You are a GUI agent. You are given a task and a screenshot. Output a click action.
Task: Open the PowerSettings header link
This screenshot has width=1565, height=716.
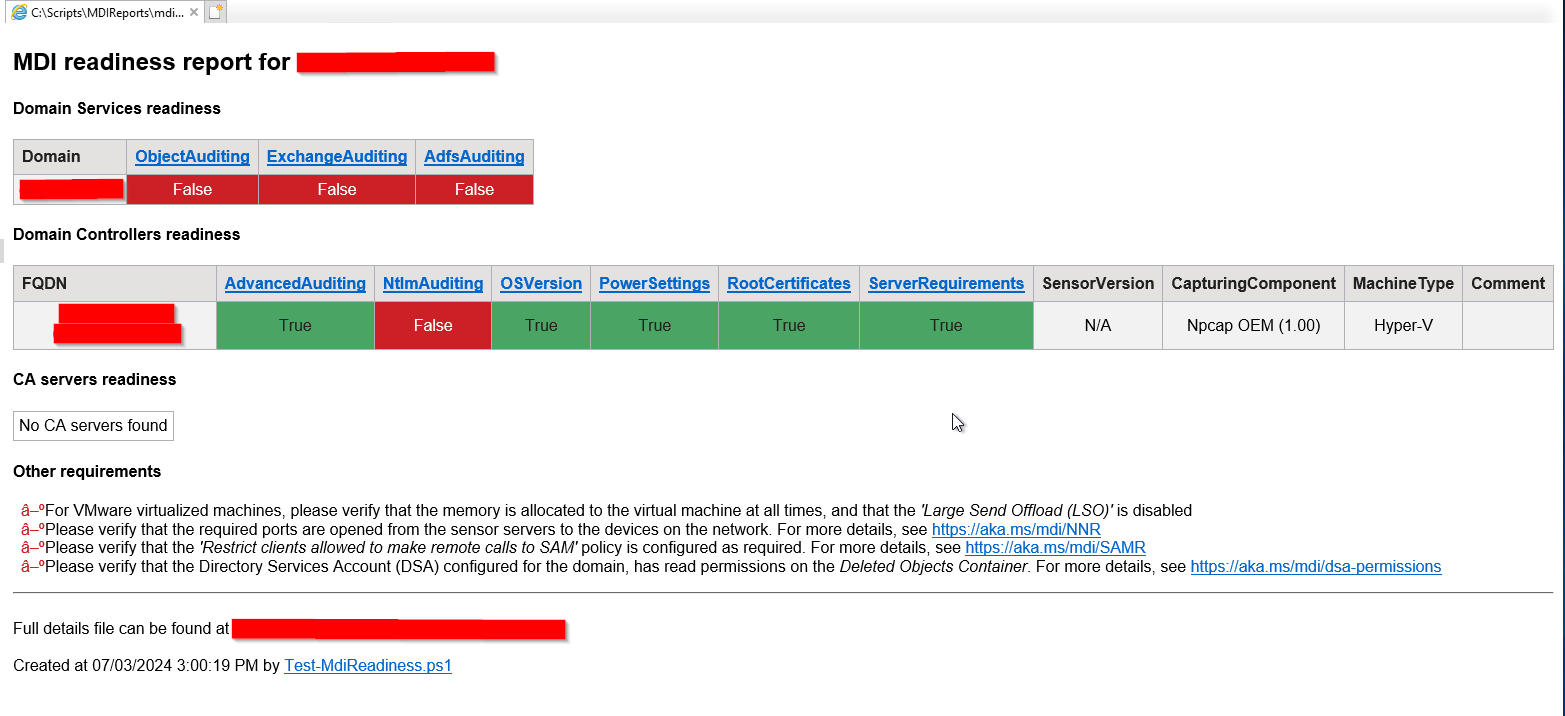pyautogui.click(x=654, y=283)
